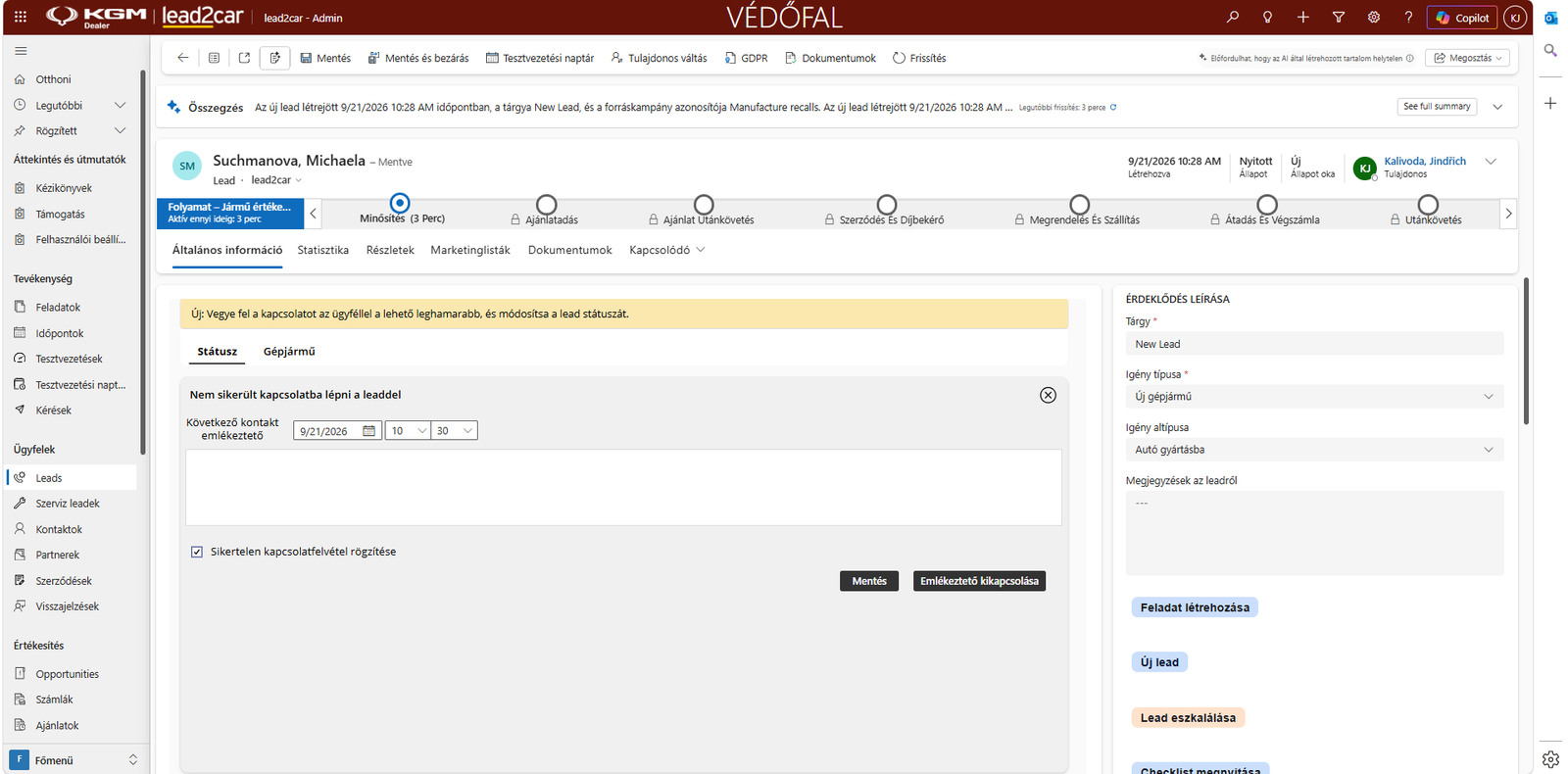Close the failed contact panel
The image size is (1568, 774).
pos(1048,395)
